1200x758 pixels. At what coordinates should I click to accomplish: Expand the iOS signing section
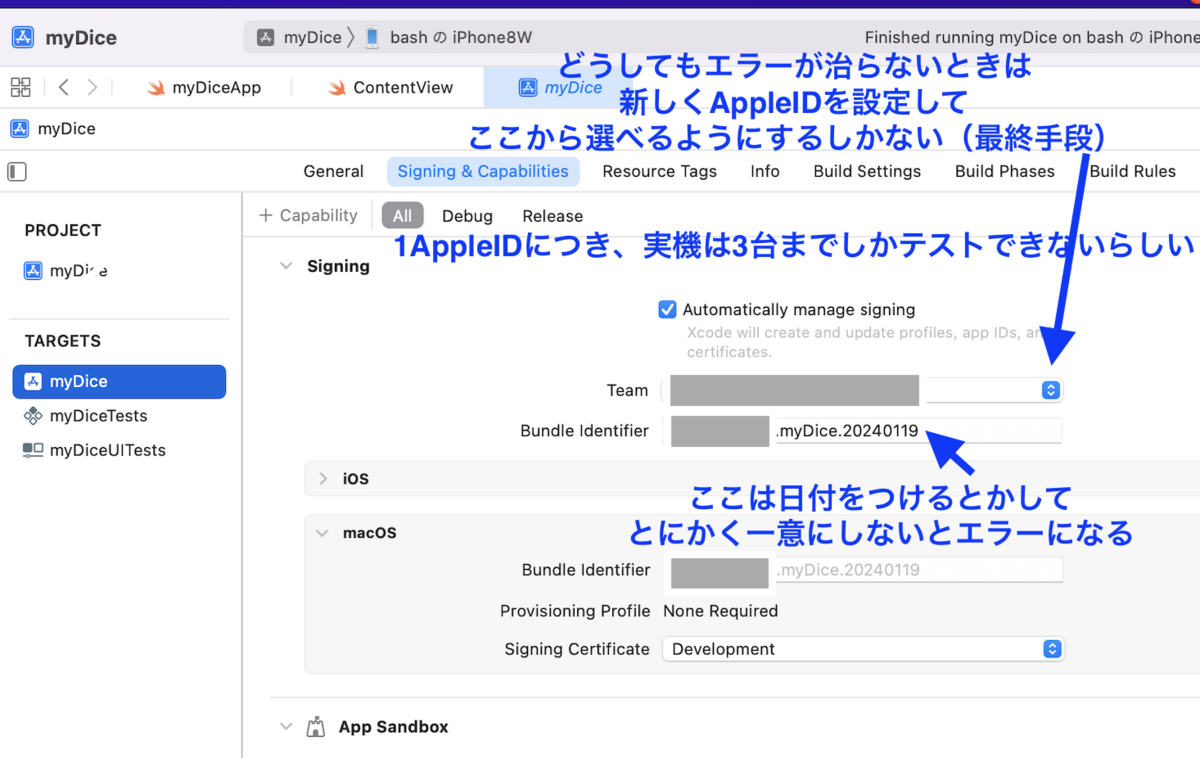pos(323,479)
